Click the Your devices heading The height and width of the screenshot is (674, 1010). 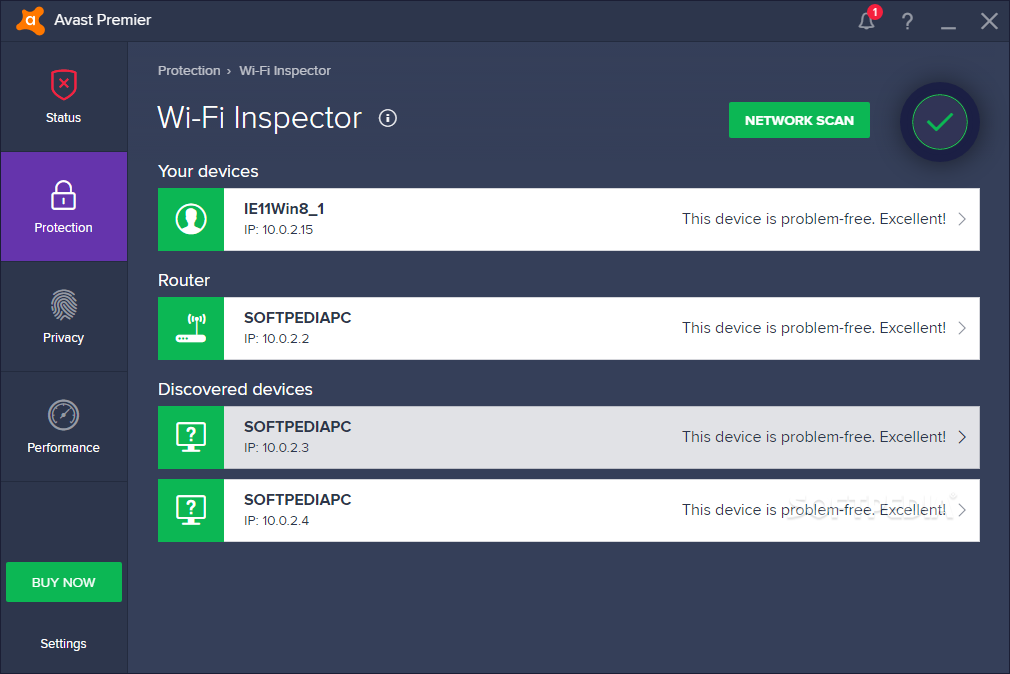(208, 171)
